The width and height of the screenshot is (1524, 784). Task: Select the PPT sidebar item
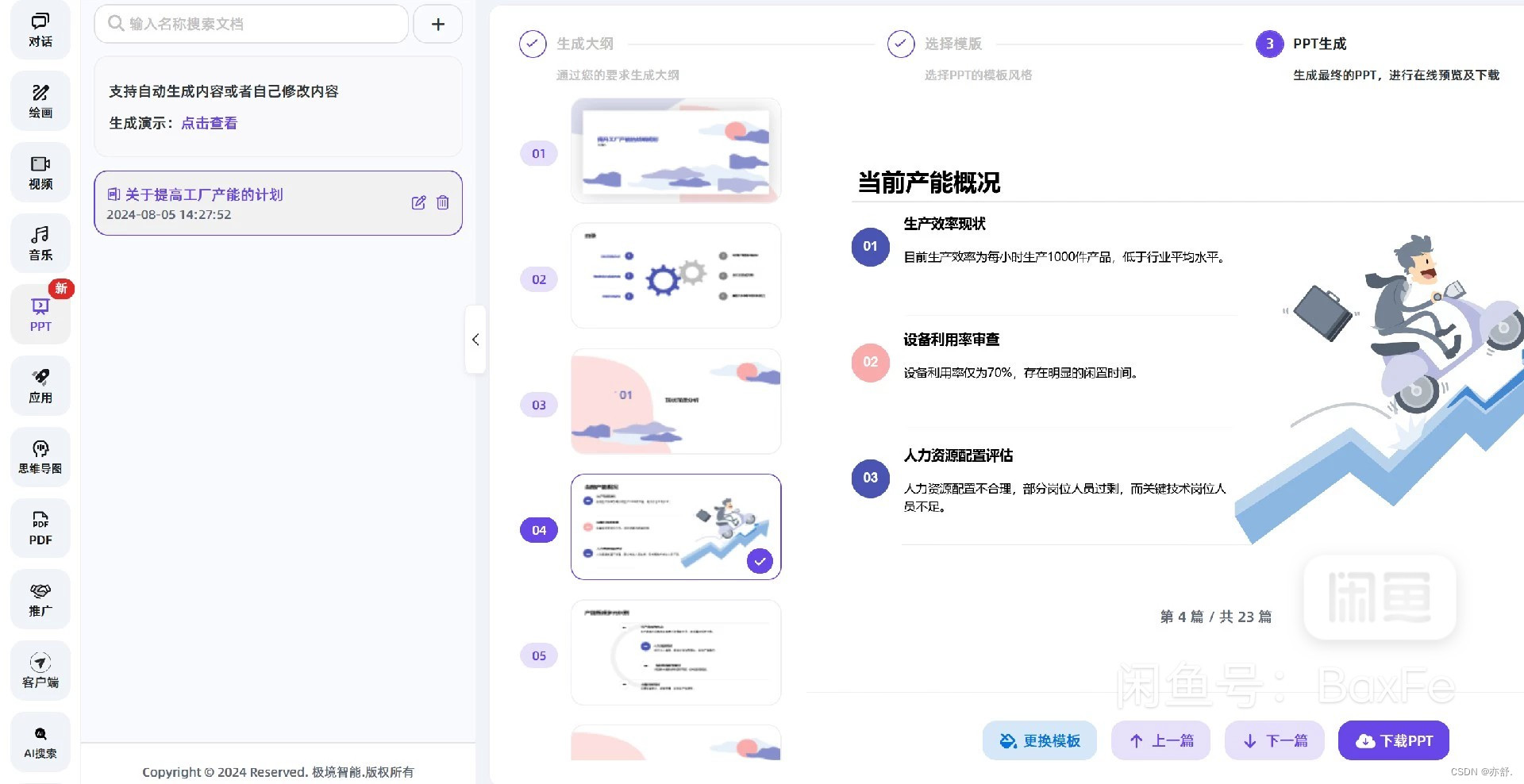pos(40,314)
